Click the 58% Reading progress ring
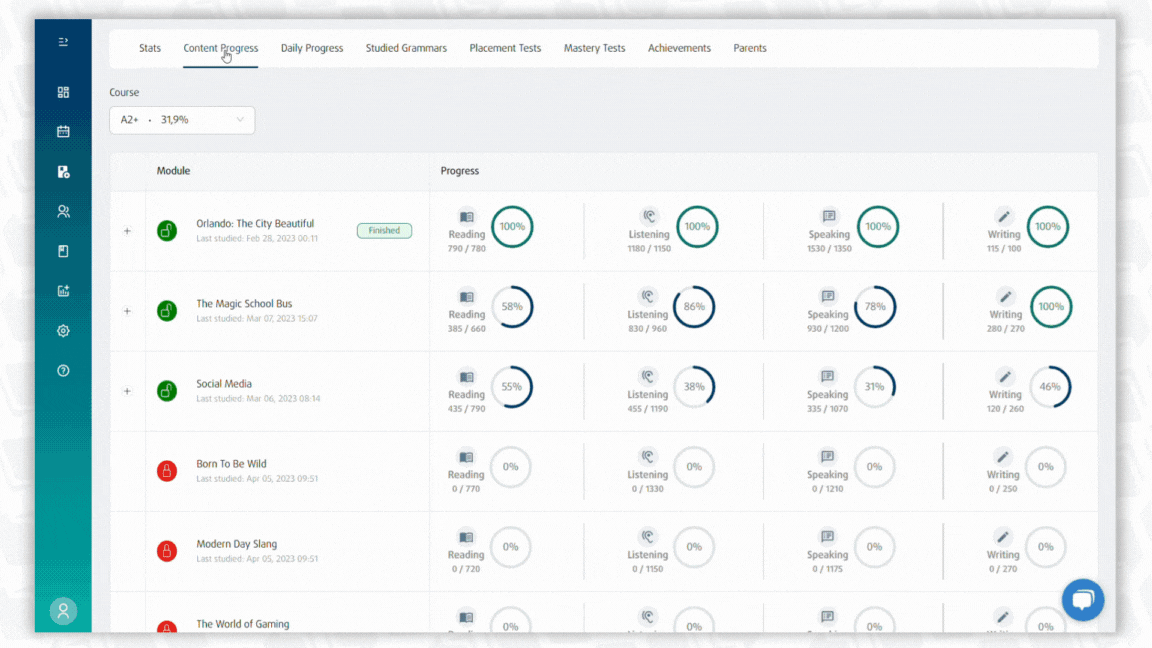The width and height of the screenshot is (1152, 648). (512, 306)
